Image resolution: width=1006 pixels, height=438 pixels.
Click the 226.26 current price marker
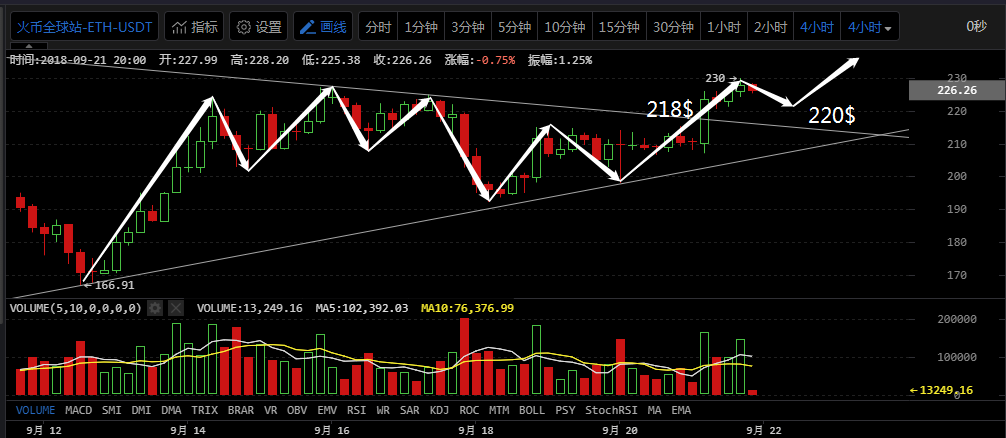[956, 90]
